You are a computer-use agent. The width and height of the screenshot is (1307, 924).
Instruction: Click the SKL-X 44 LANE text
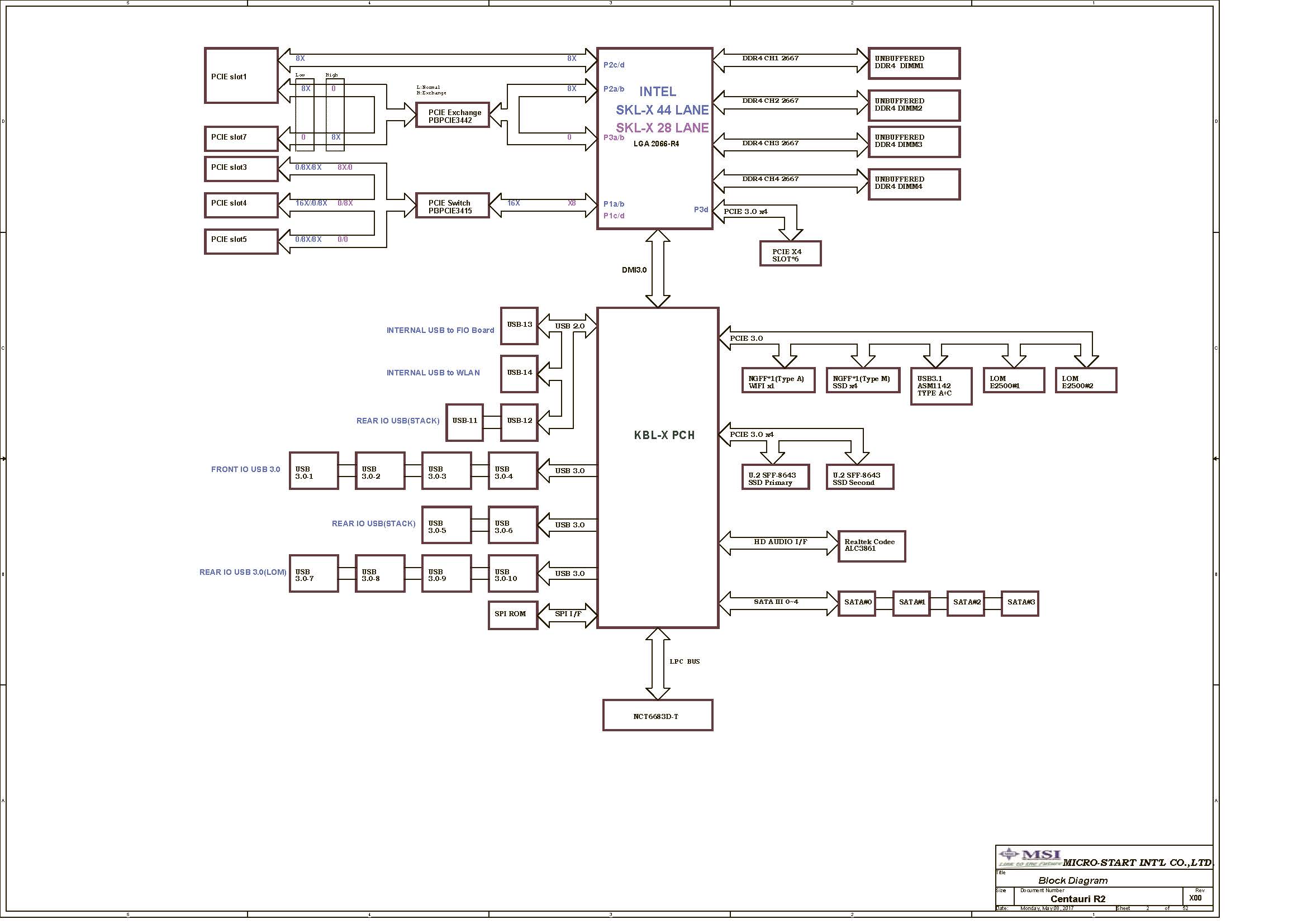[662, 110]
